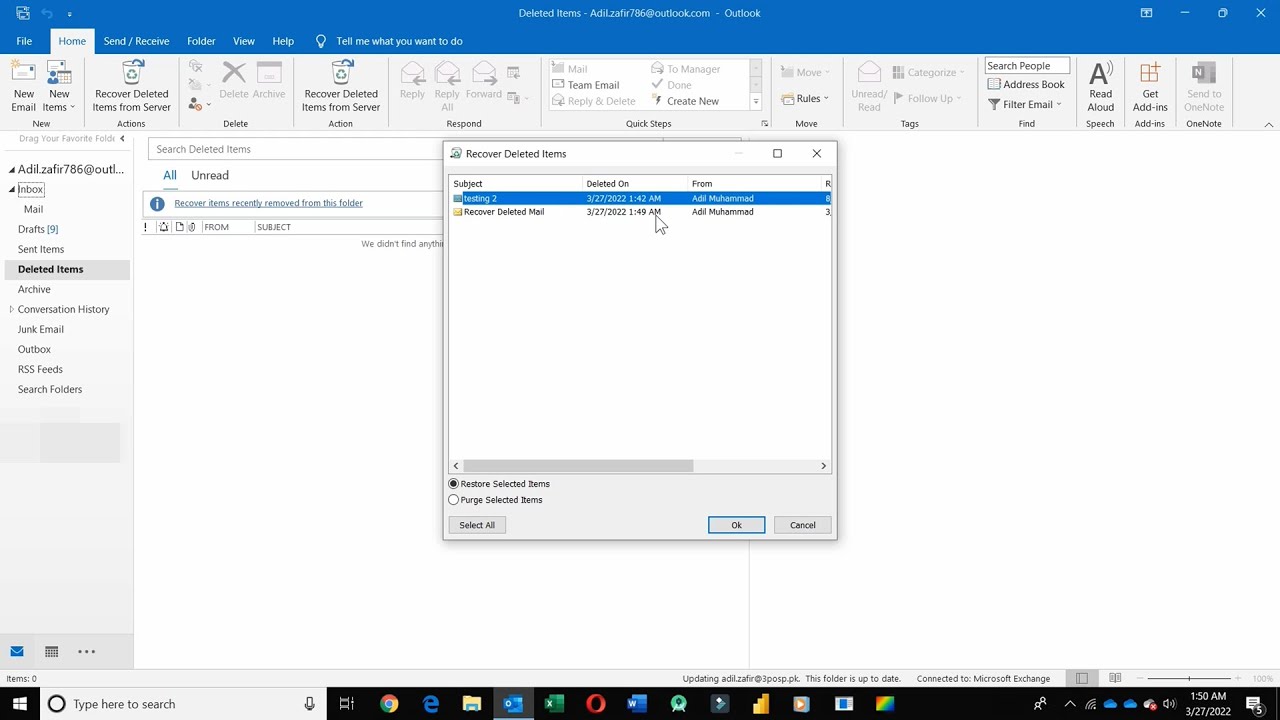
Task: Expand the Conversation History folder
Action: 11,309
